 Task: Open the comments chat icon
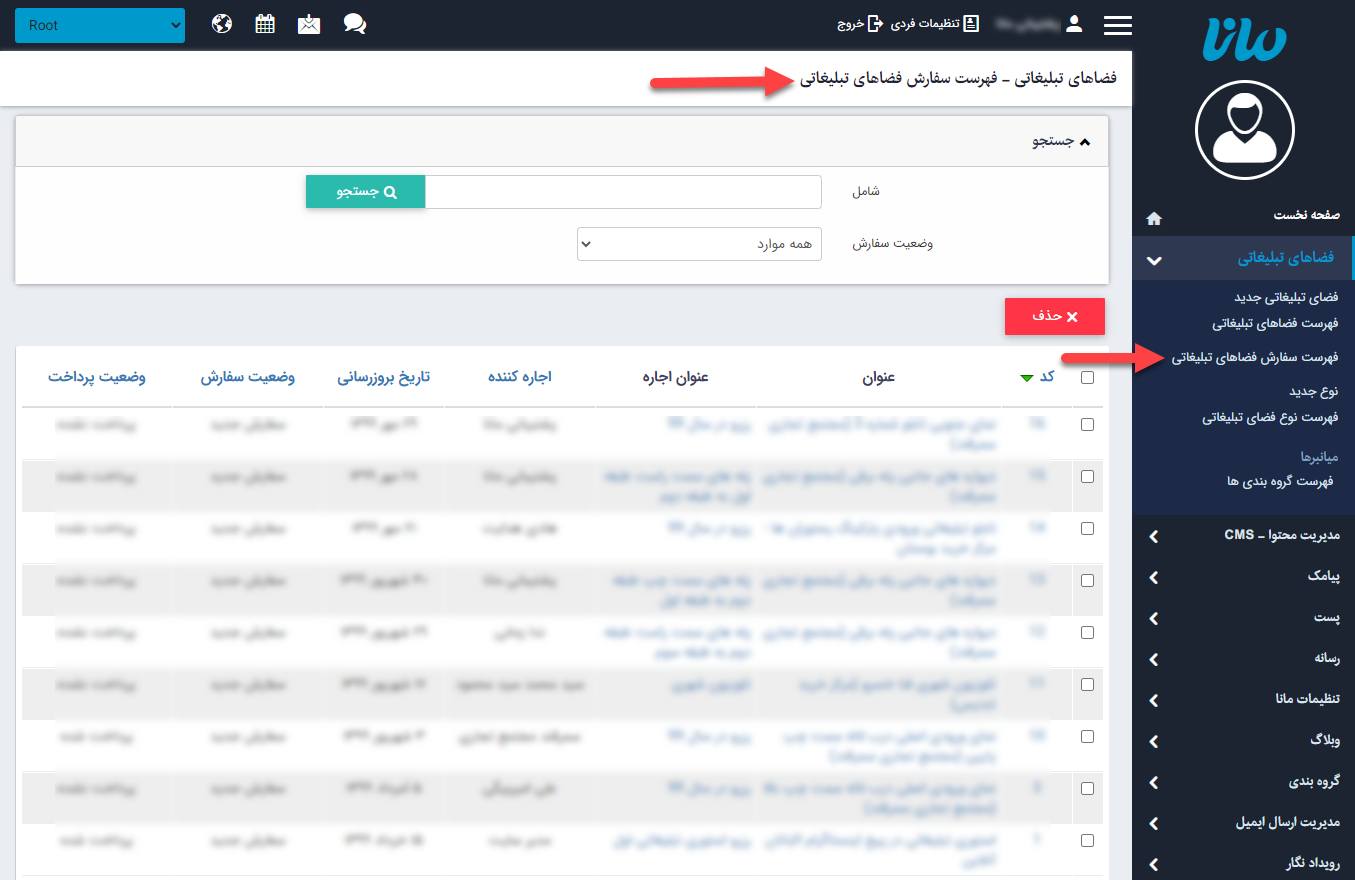click(354, 24)
